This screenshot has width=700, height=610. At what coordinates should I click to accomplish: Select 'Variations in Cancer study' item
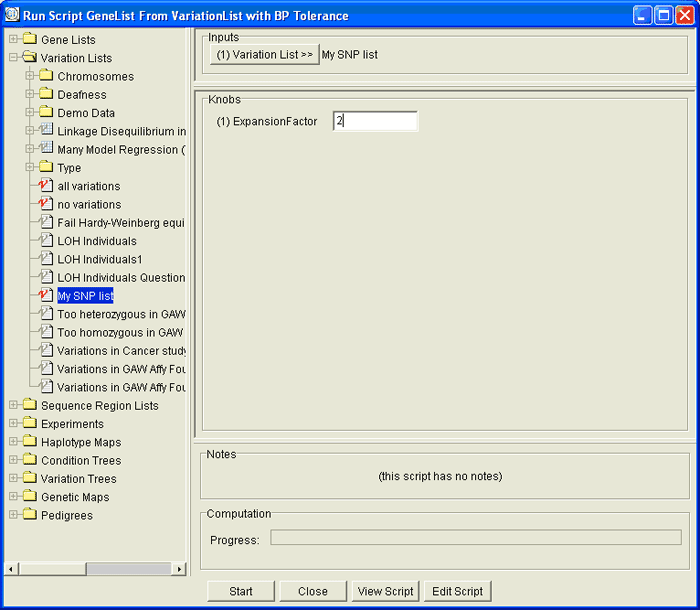point(121,351)
